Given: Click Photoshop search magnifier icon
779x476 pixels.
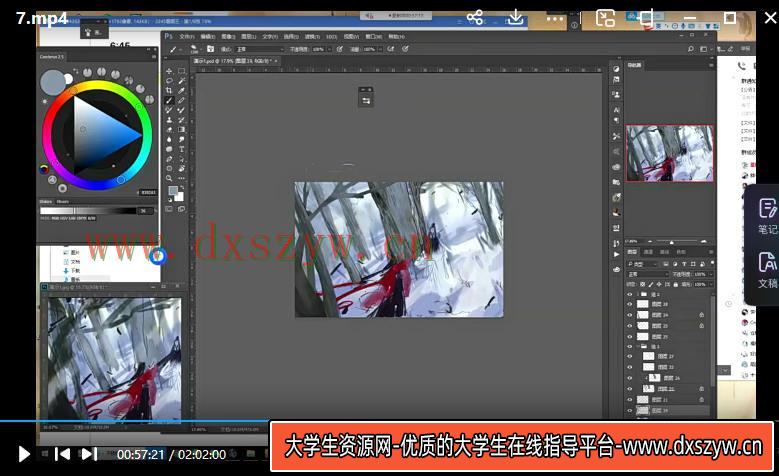Looking at the screenshot, I should (x=691, y=49).
